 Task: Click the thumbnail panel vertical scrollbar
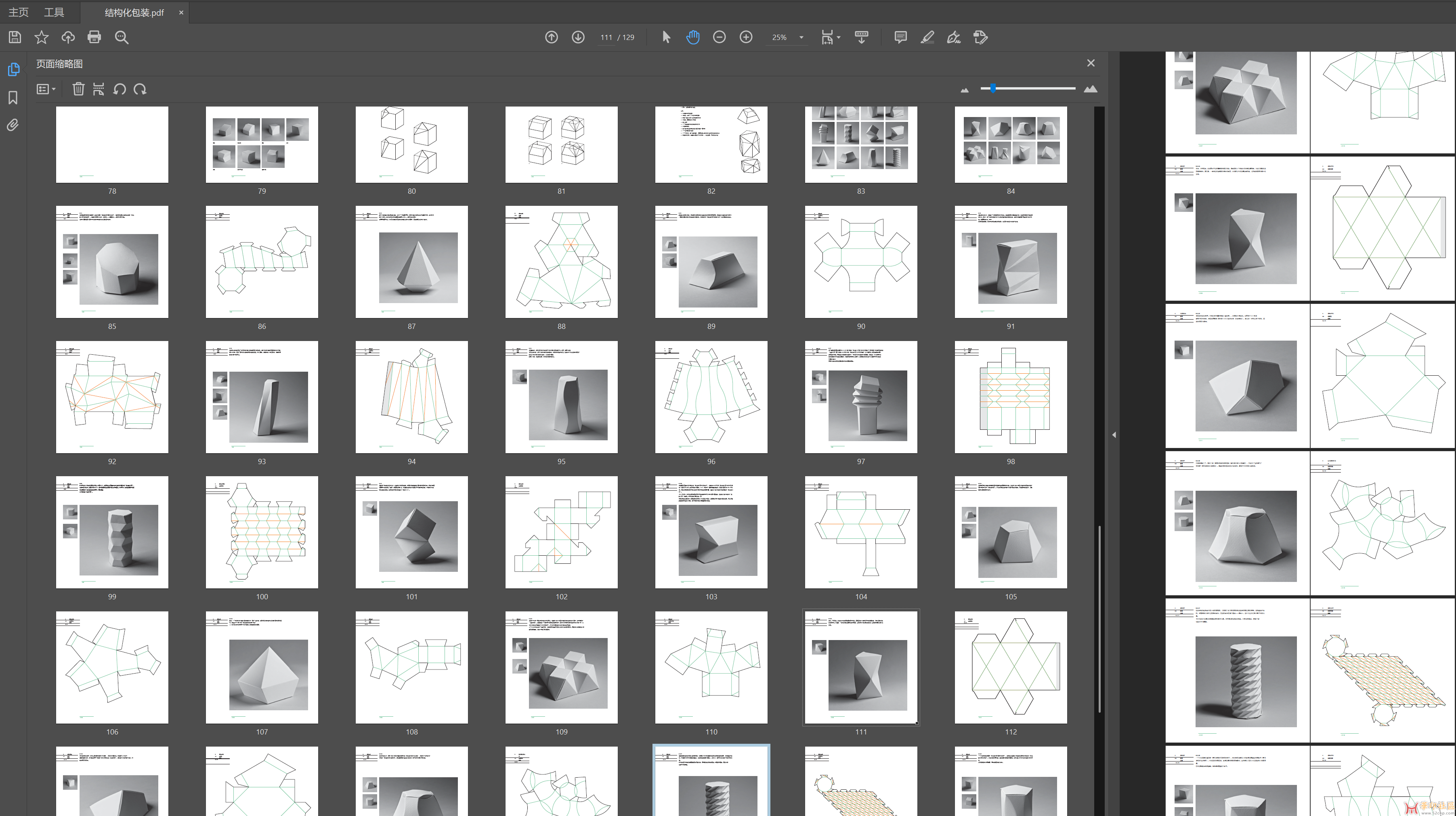click(1099, 619)
